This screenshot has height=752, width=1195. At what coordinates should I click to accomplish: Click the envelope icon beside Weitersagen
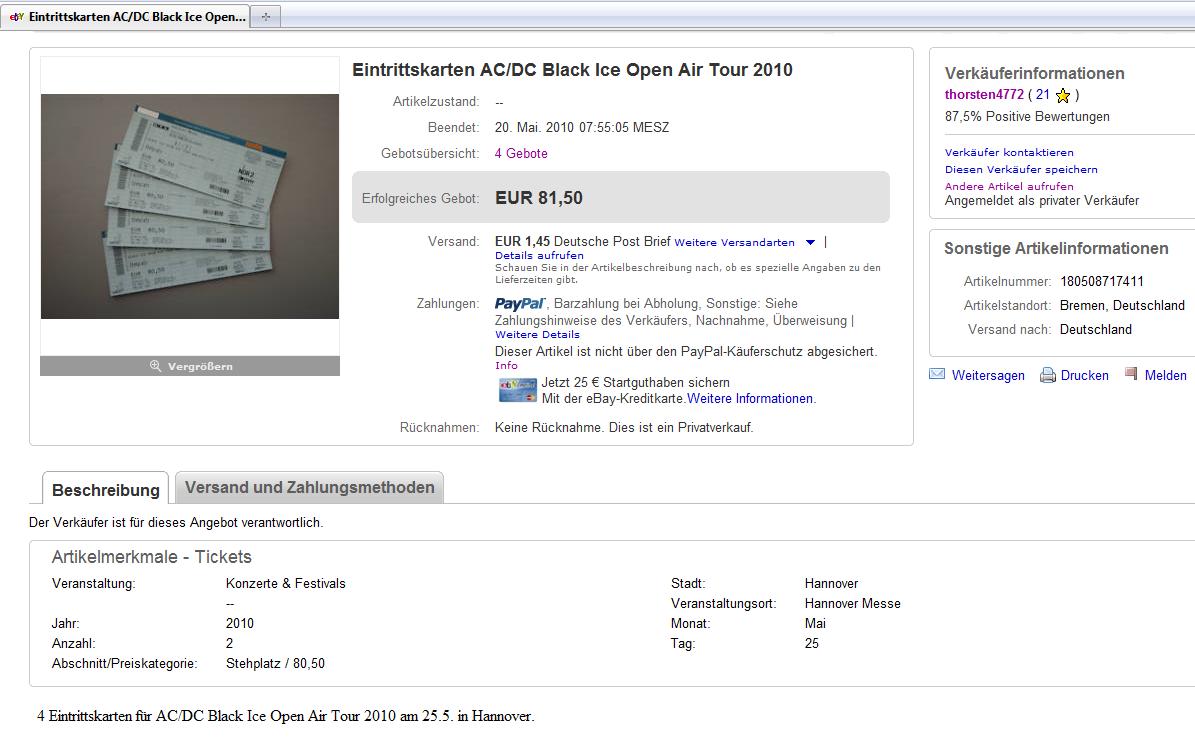tap(937, 375)
